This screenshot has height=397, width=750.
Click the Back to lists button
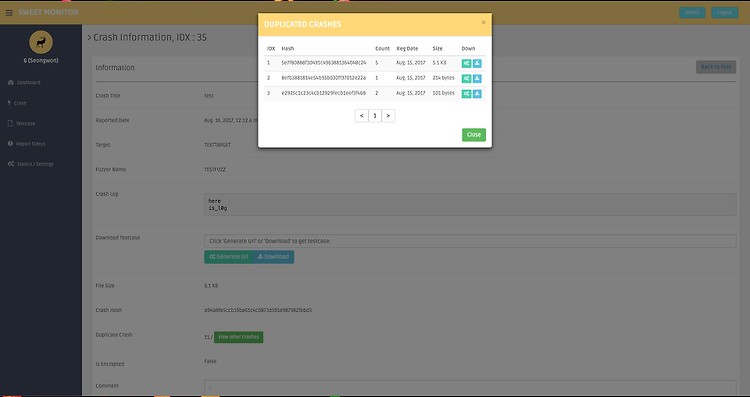tap(716, 67)
